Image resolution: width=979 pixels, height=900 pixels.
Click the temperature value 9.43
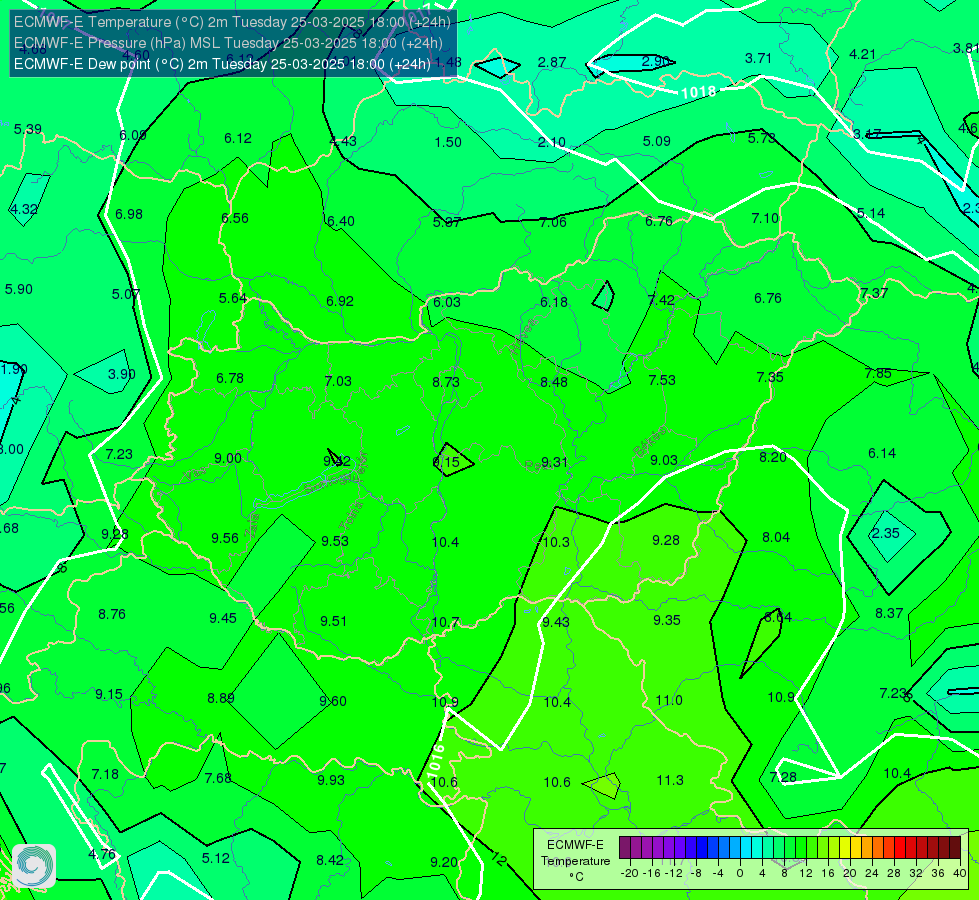pos(555,622)
